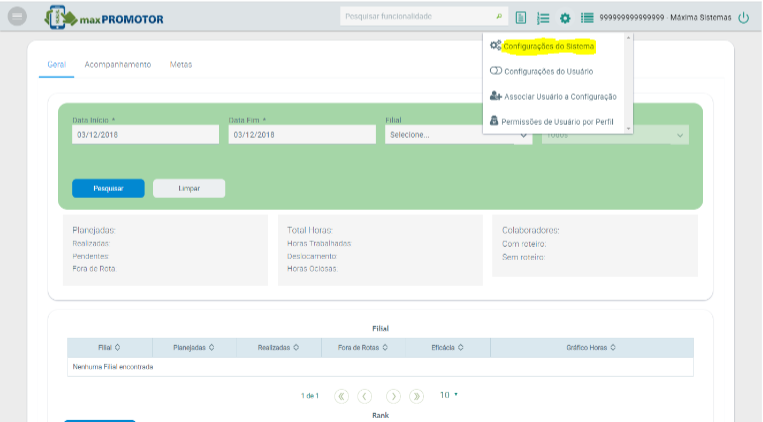The width and height of the screenshot is (763, 422).
Task: Click the settings gear icon in the header
Action: [565, 18]
